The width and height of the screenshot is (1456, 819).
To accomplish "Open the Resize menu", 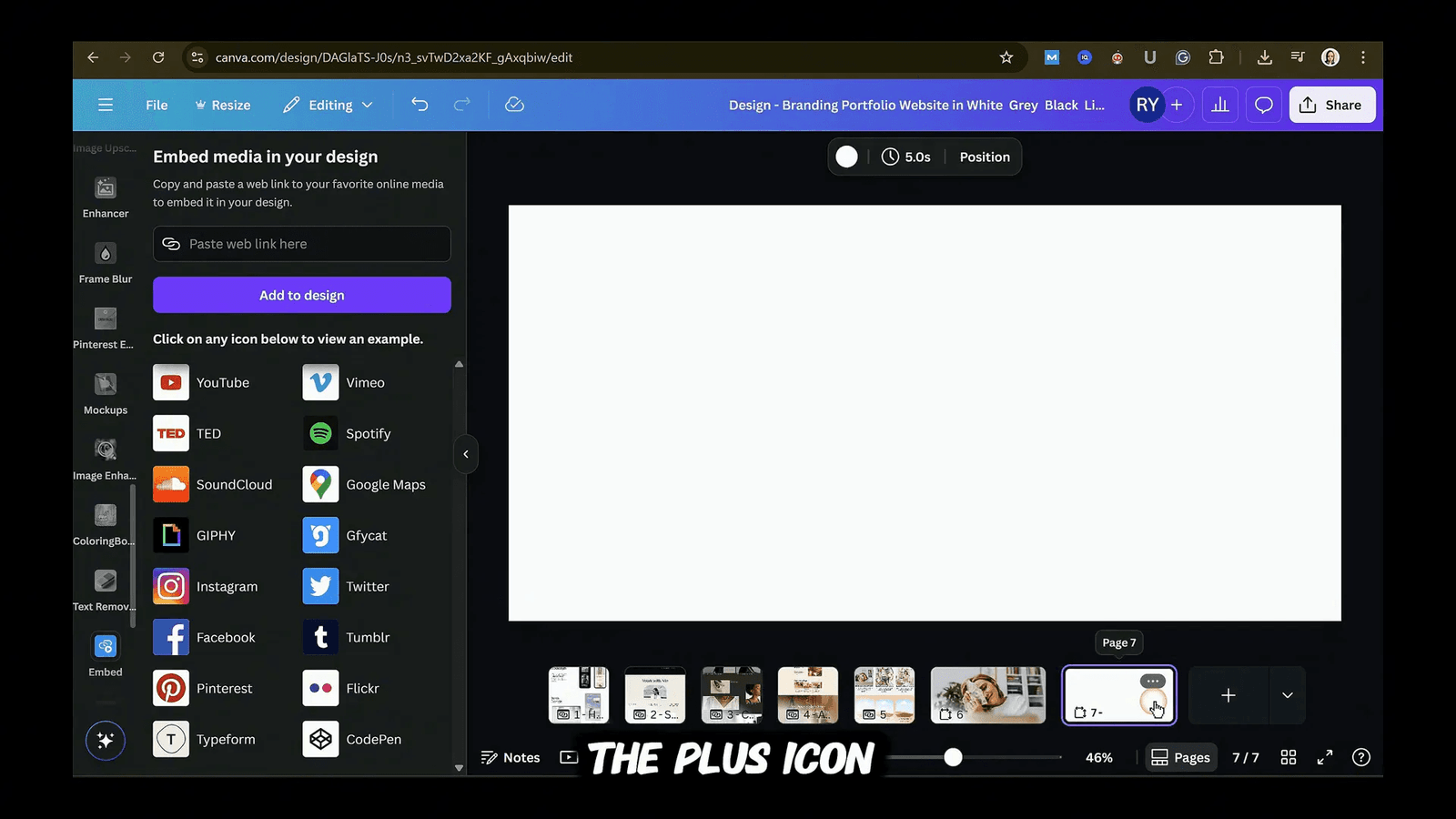I will (222, 105).
